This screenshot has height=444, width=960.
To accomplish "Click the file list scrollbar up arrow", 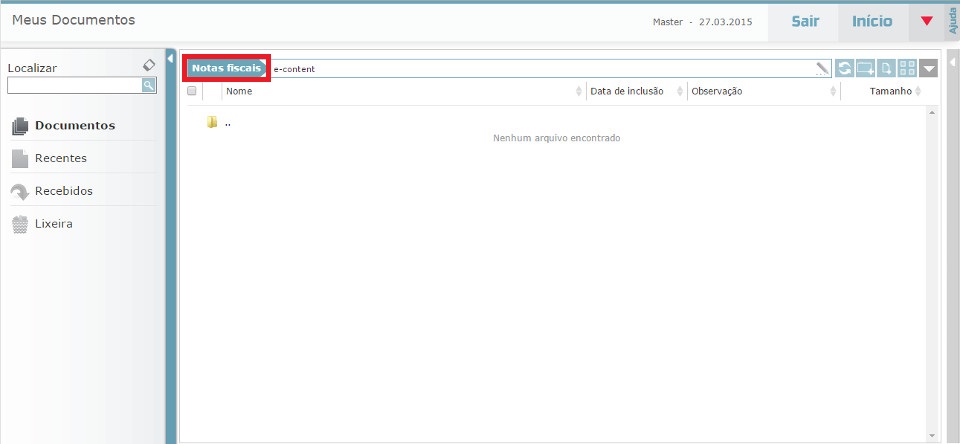I will [x=932, y=113].
